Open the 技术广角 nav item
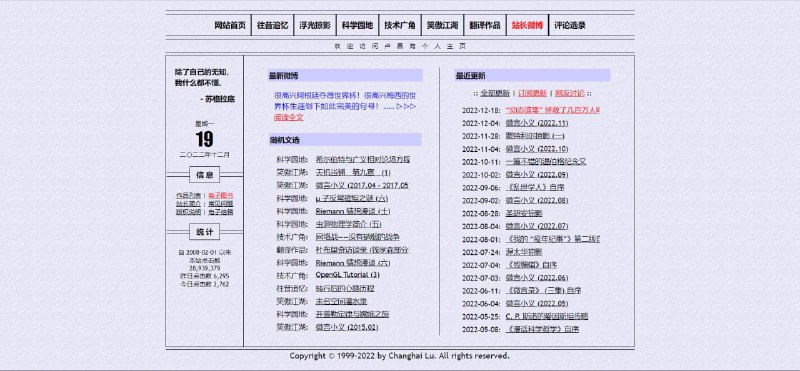The image size is (800, 371). click(x=400, y=25)
